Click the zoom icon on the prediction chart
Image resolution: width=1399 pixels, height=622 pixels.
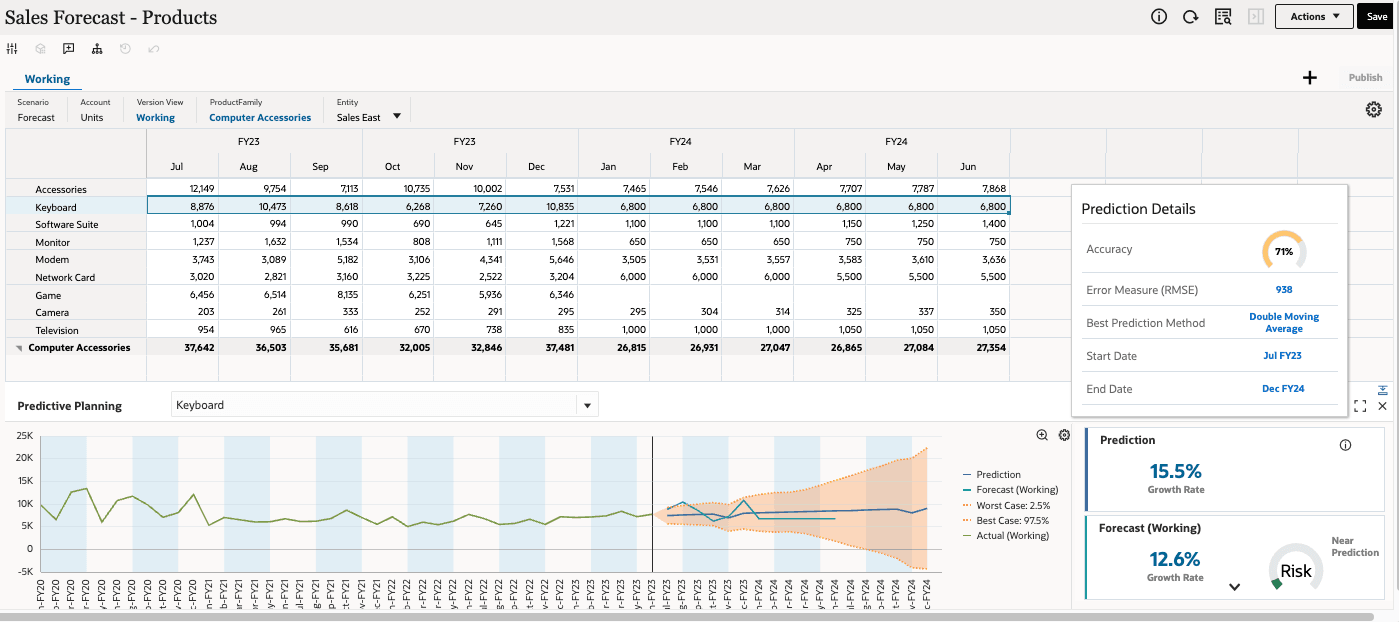1041,435
